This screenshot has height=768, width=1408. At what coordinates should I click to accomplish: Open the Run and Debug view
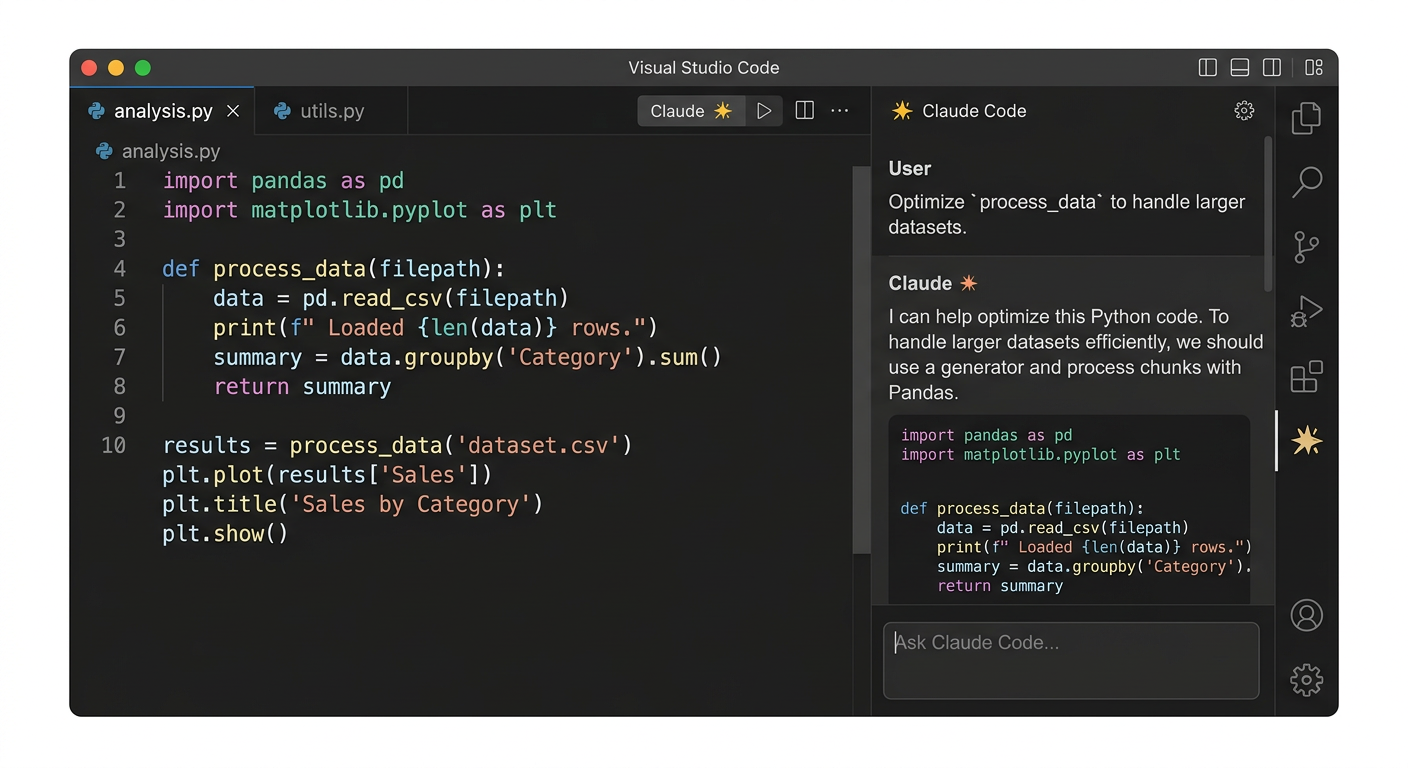click(1306, 311)
